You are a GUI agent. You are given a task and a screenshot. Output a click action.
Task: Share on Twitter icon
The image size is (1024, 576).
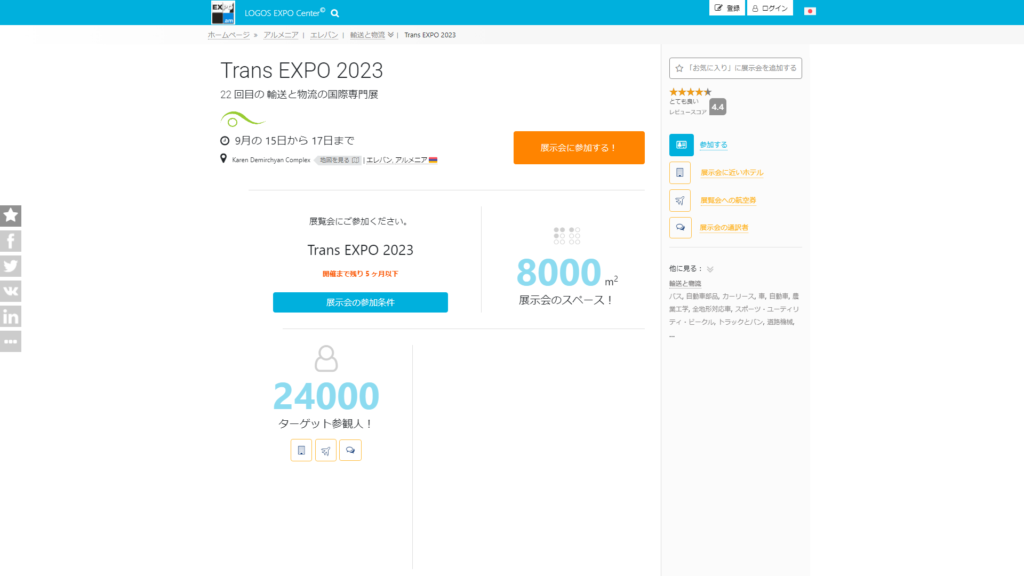point(10,266)
